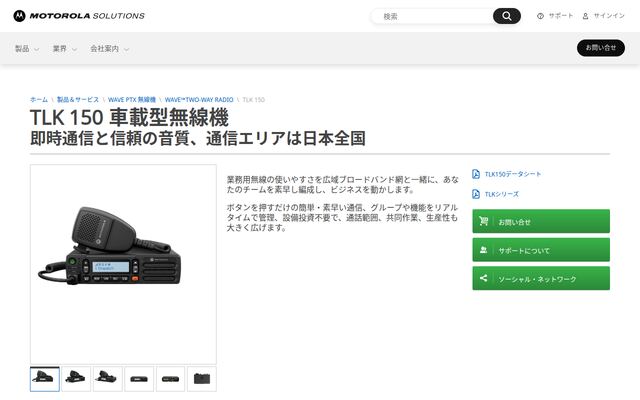
Task: Click the black お問い合せ header button
Action: [x=601, y=48]
